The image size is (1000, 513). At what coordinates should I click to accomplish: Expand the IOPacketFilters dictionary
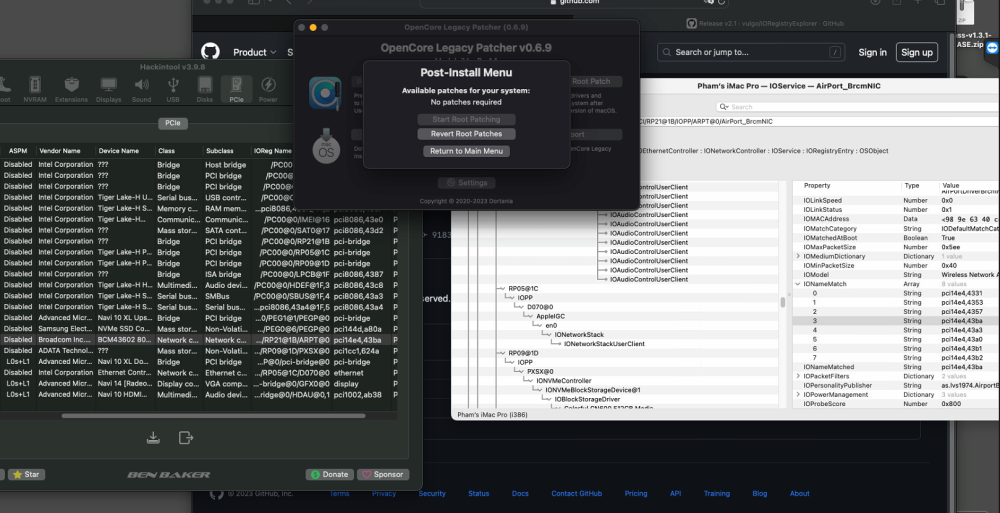click(x=798, y=376)
